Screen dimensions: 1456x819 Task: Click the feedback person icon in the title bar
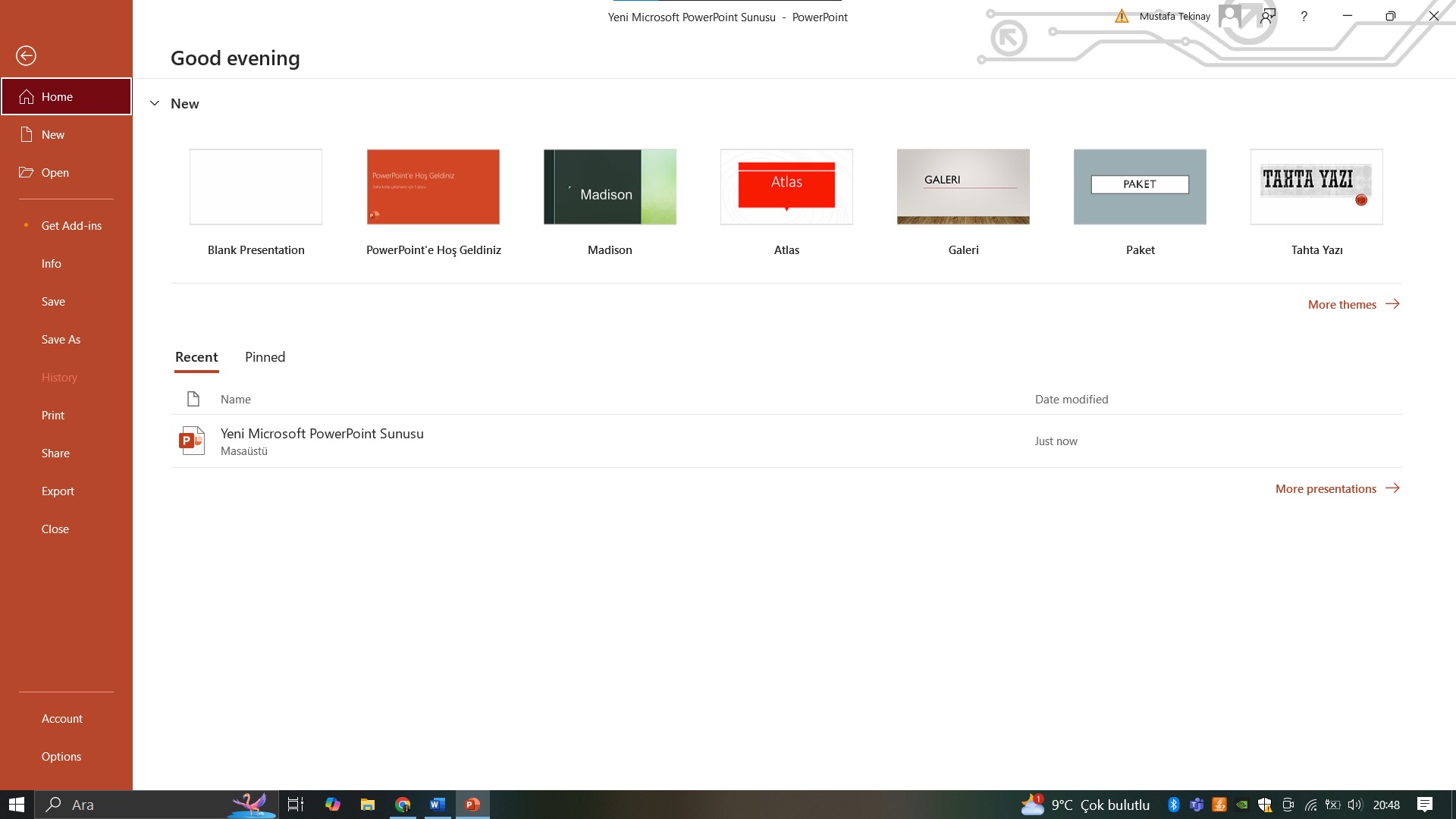pyautogui.click(x=1268, y=16)
